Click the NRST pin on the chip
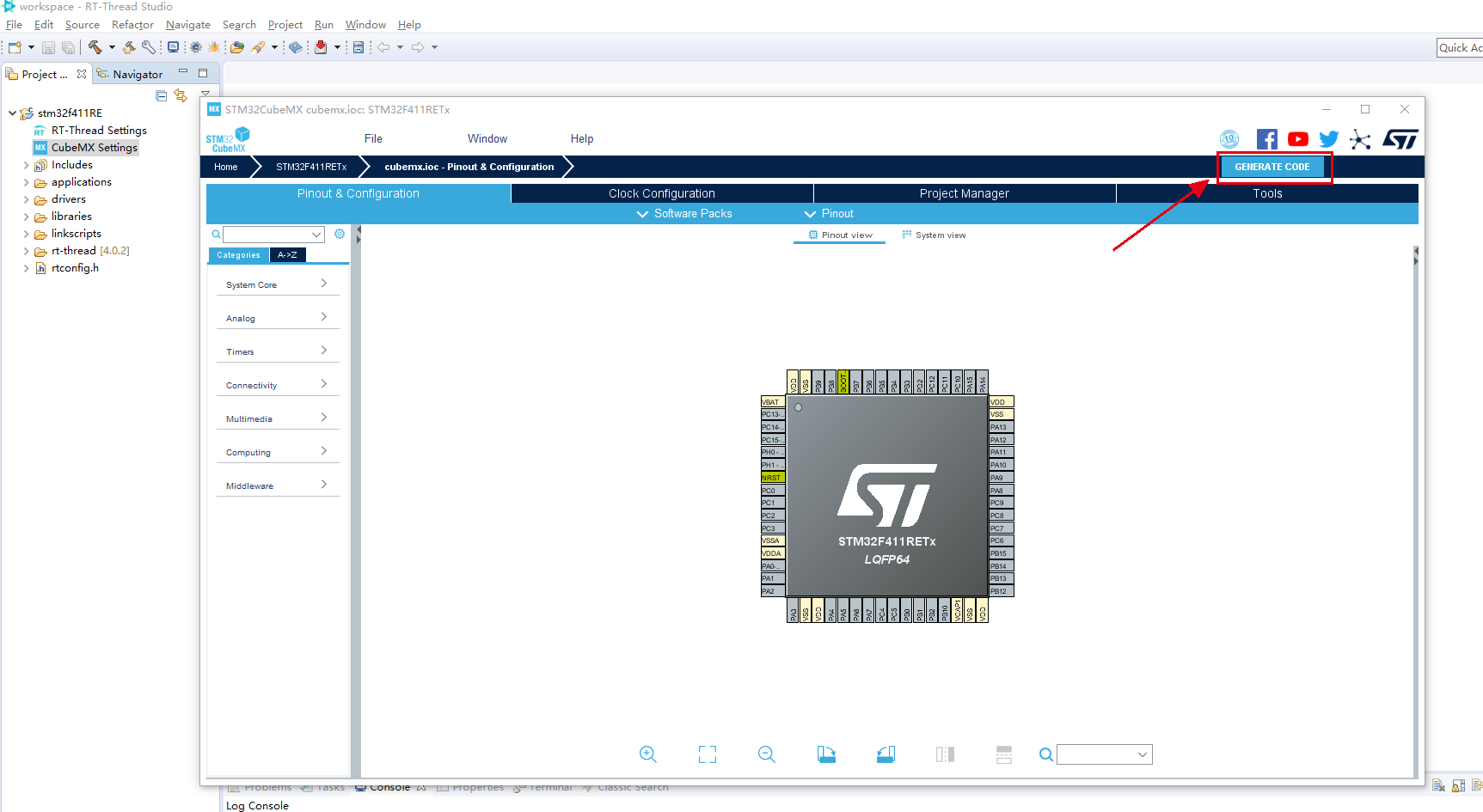The image size is (1483, 812). pyautogui.click(x=772, y=478)
